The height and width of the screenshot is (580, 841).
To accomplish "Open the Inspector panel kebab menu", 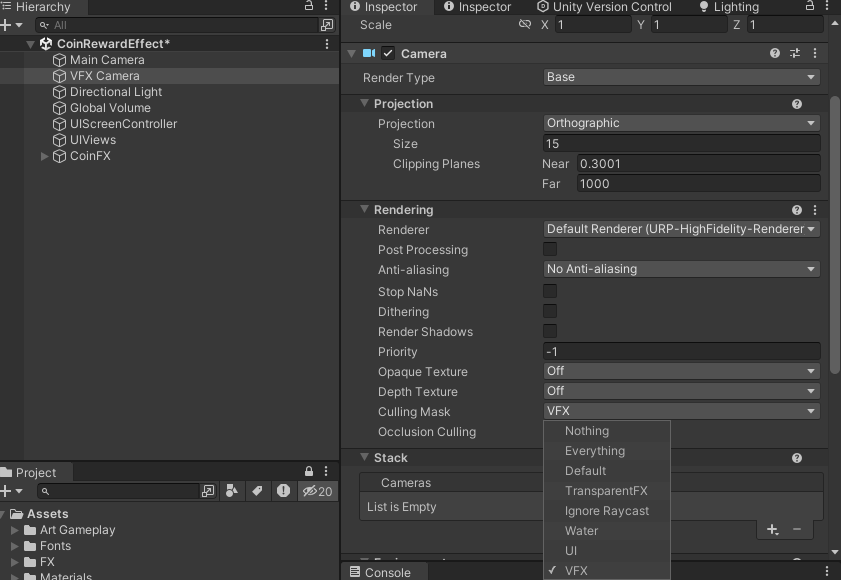I will [x=827, y=6].
